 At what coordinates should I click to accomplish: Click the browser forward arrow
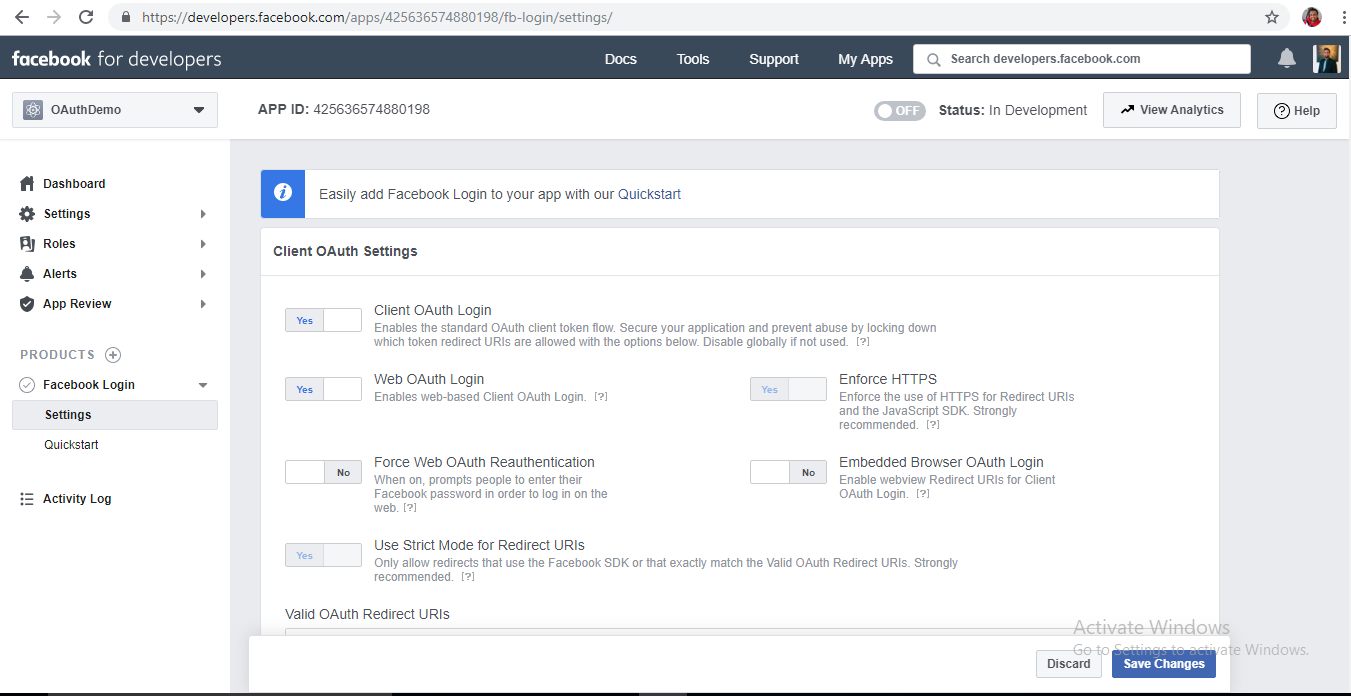click(x=54, y=17)
